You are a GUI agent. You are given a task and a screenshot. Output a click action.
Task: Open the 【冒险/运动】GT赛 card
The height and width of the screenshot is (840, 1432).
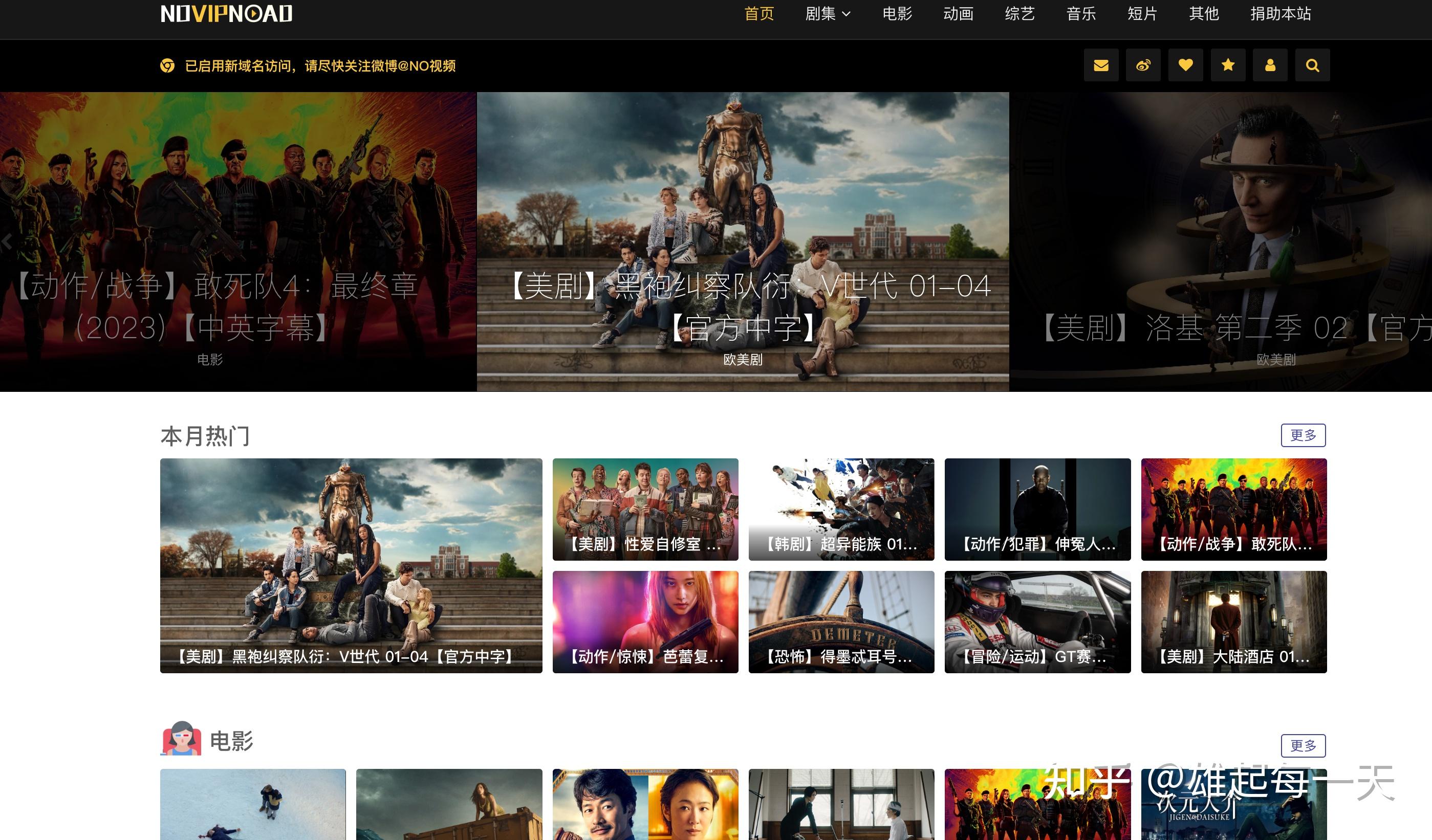1037,622
